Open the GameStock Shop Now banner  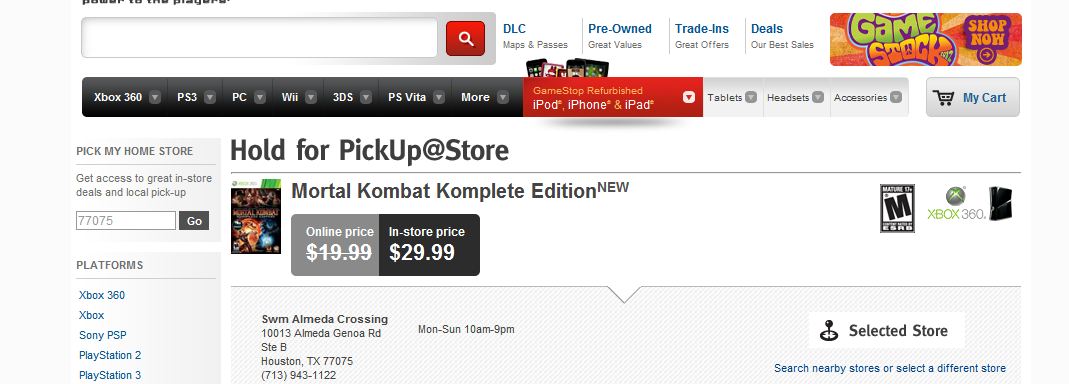(925, 39)
